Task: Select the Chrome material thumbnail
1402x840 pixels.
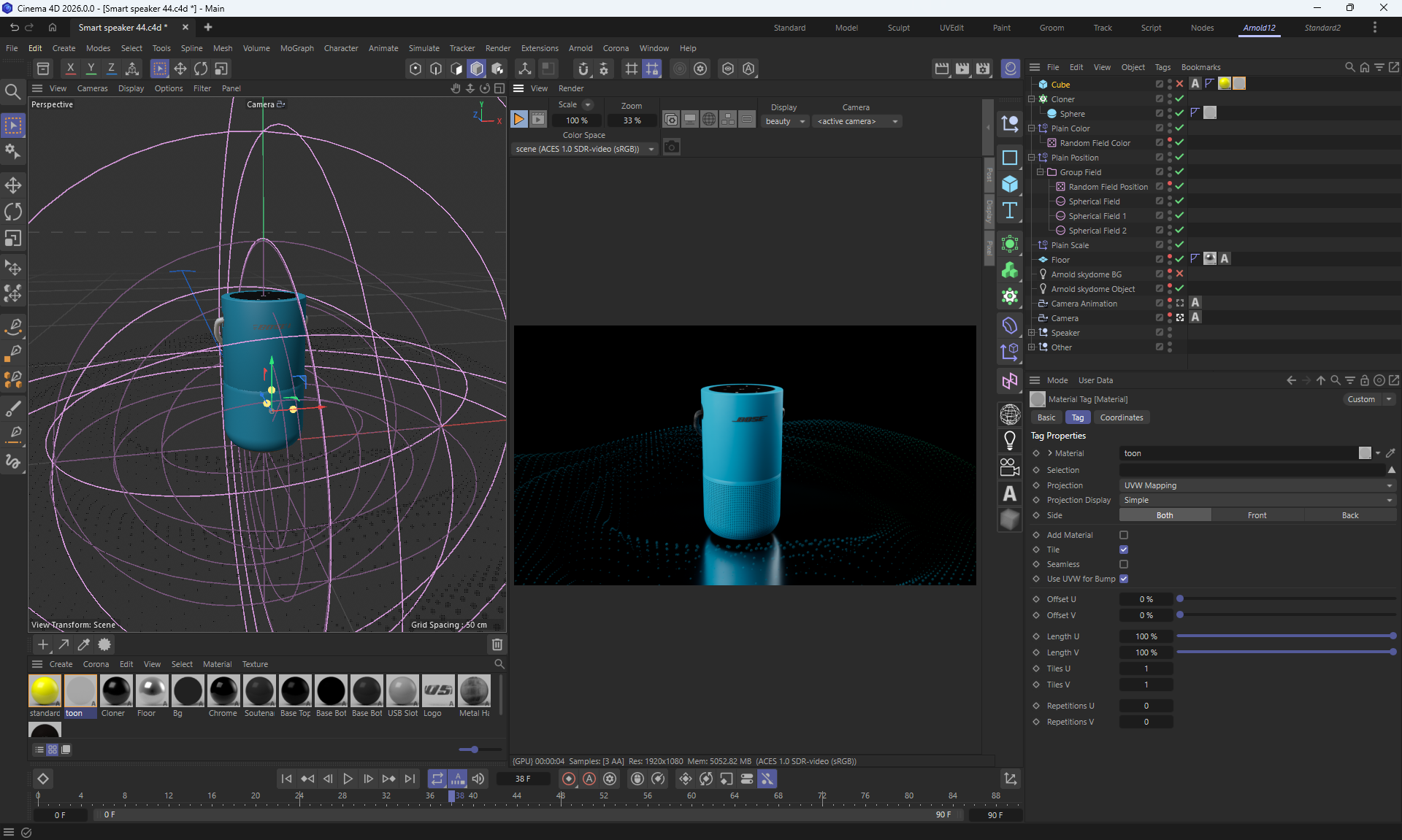Action: click(223, 691)
